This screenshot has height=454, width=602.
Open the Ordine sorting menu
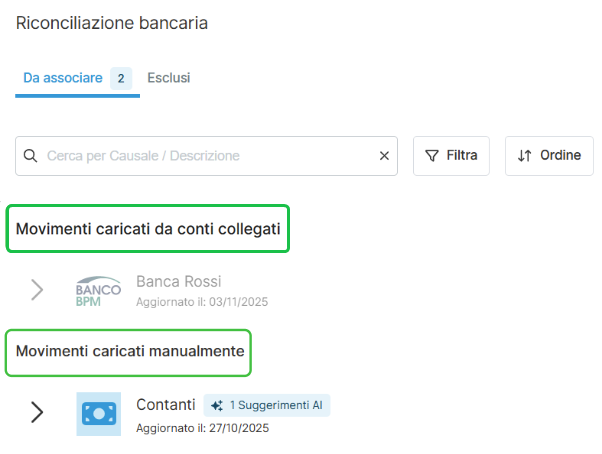click(549, 156)
